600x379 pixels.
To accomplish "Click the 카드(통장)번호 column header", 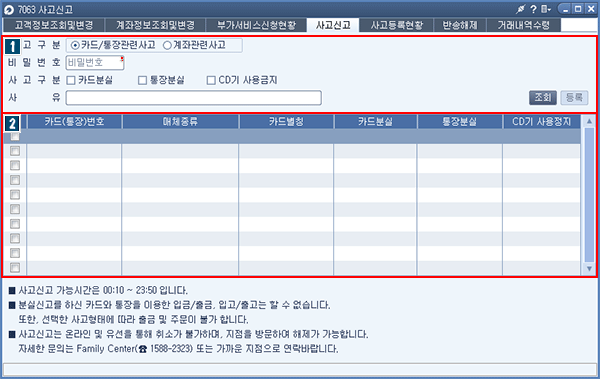I will point(74,122).
